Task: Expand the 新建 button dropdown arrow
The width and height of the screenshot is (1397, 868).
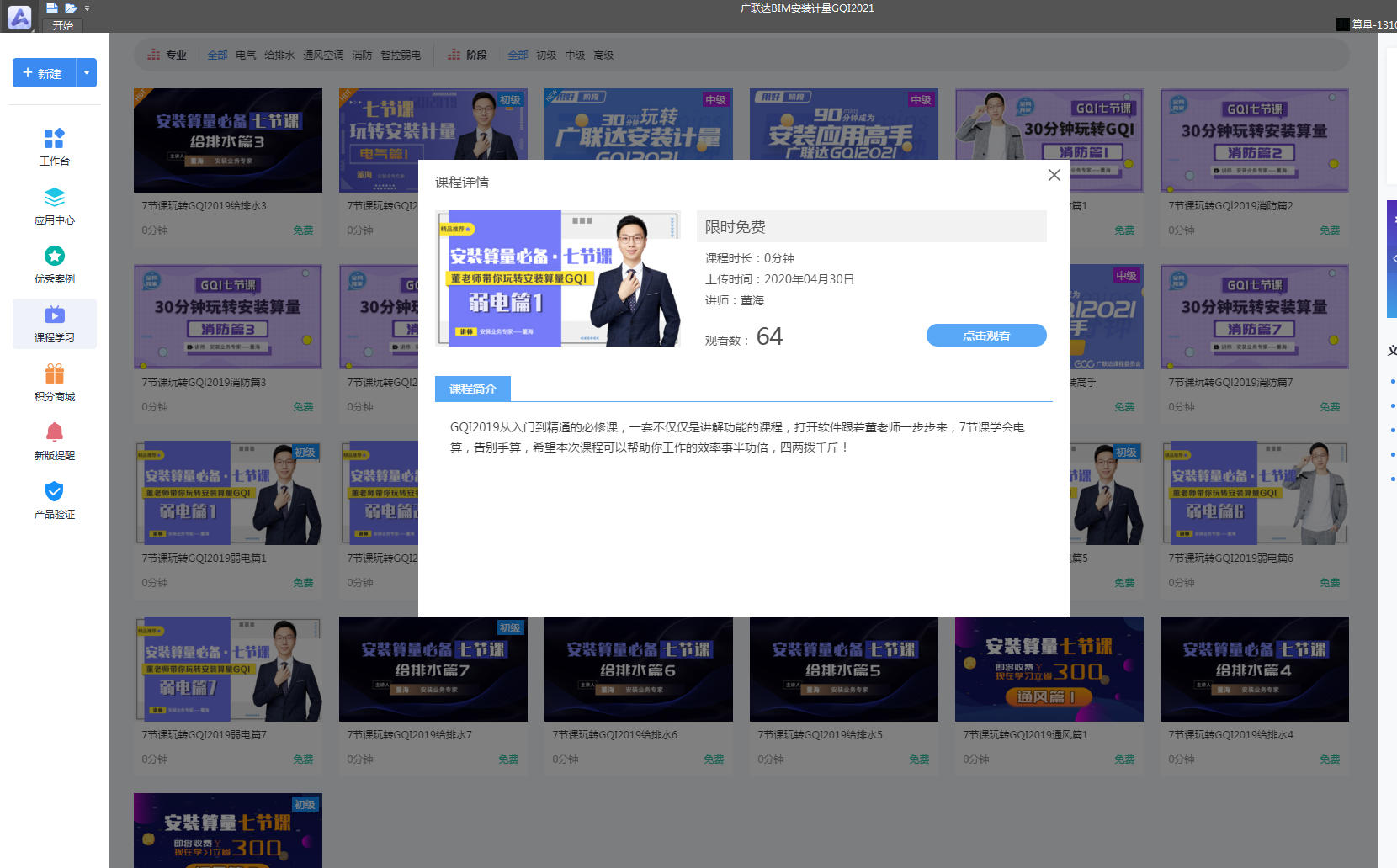Action: (86, 73)
